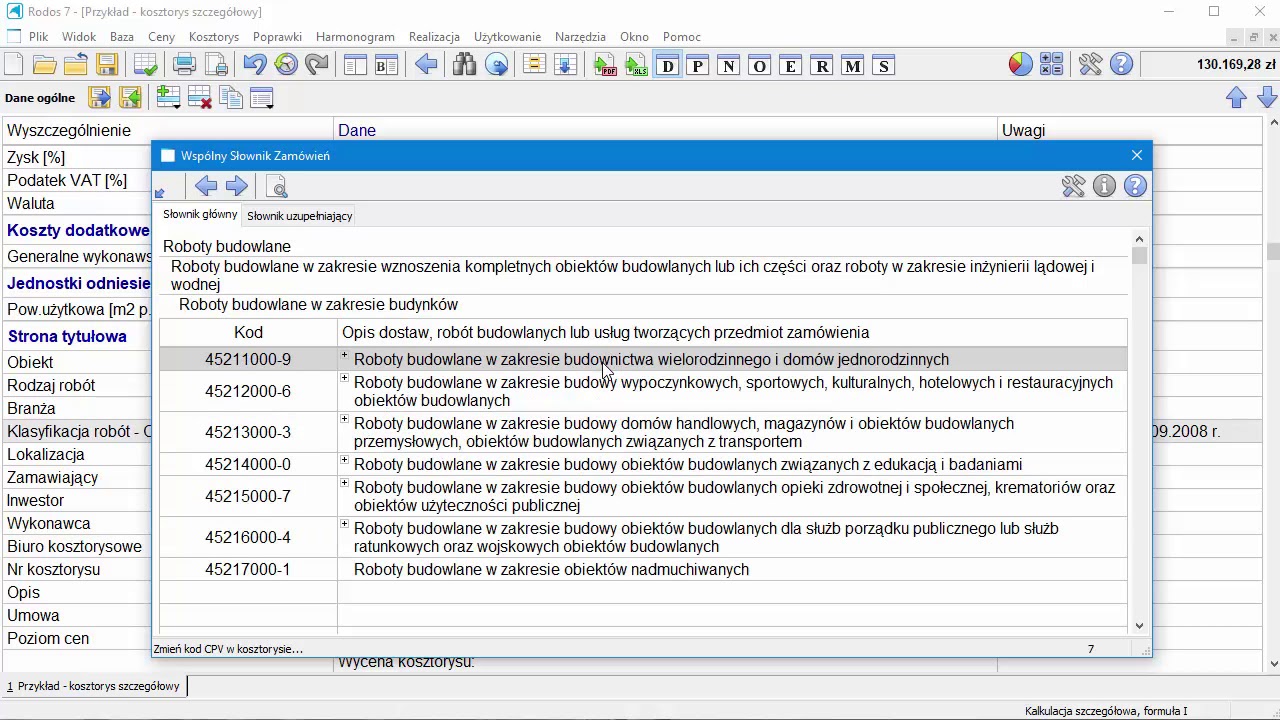Click dialog scrollbar down arrow

[1139, 625]
